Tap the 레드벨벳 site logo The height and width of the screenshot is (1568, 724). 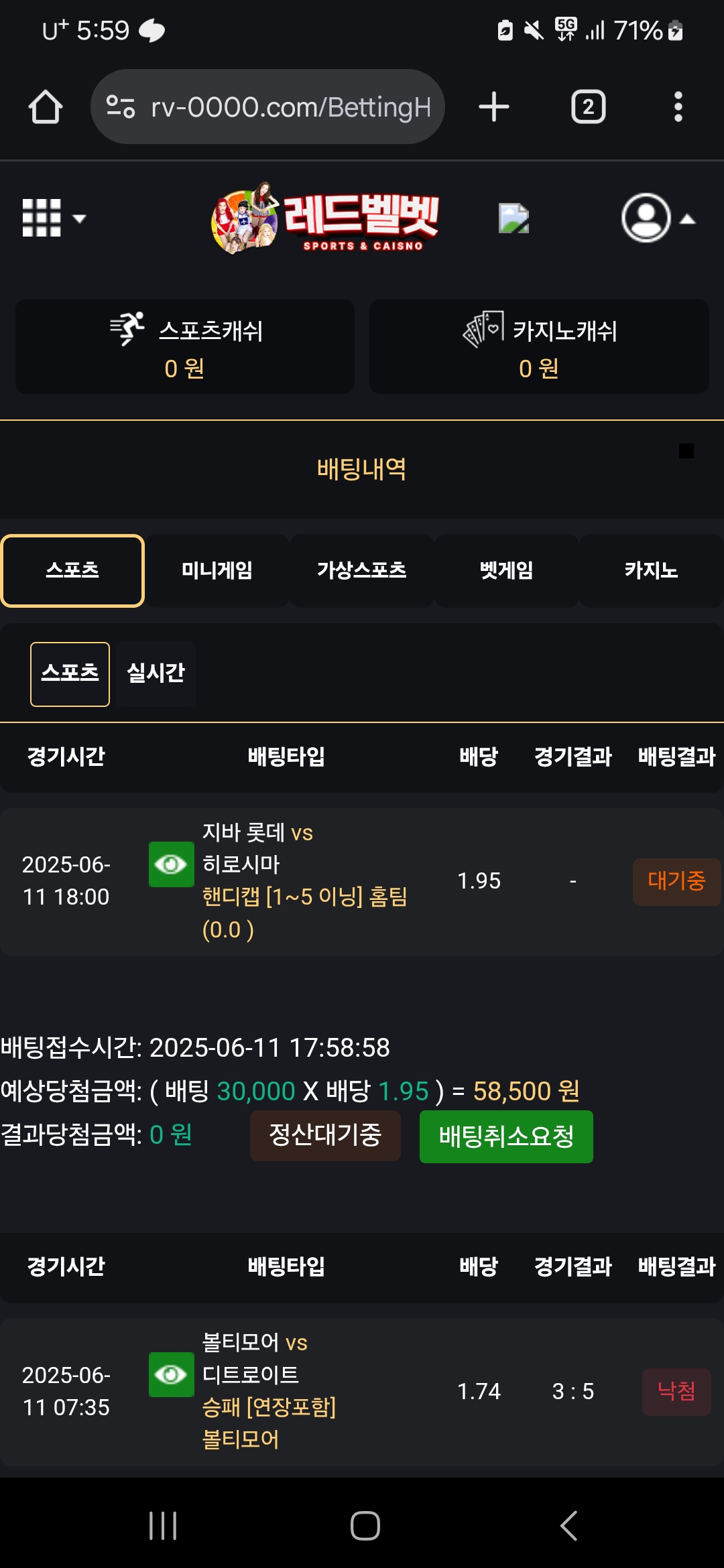(325, 218)
